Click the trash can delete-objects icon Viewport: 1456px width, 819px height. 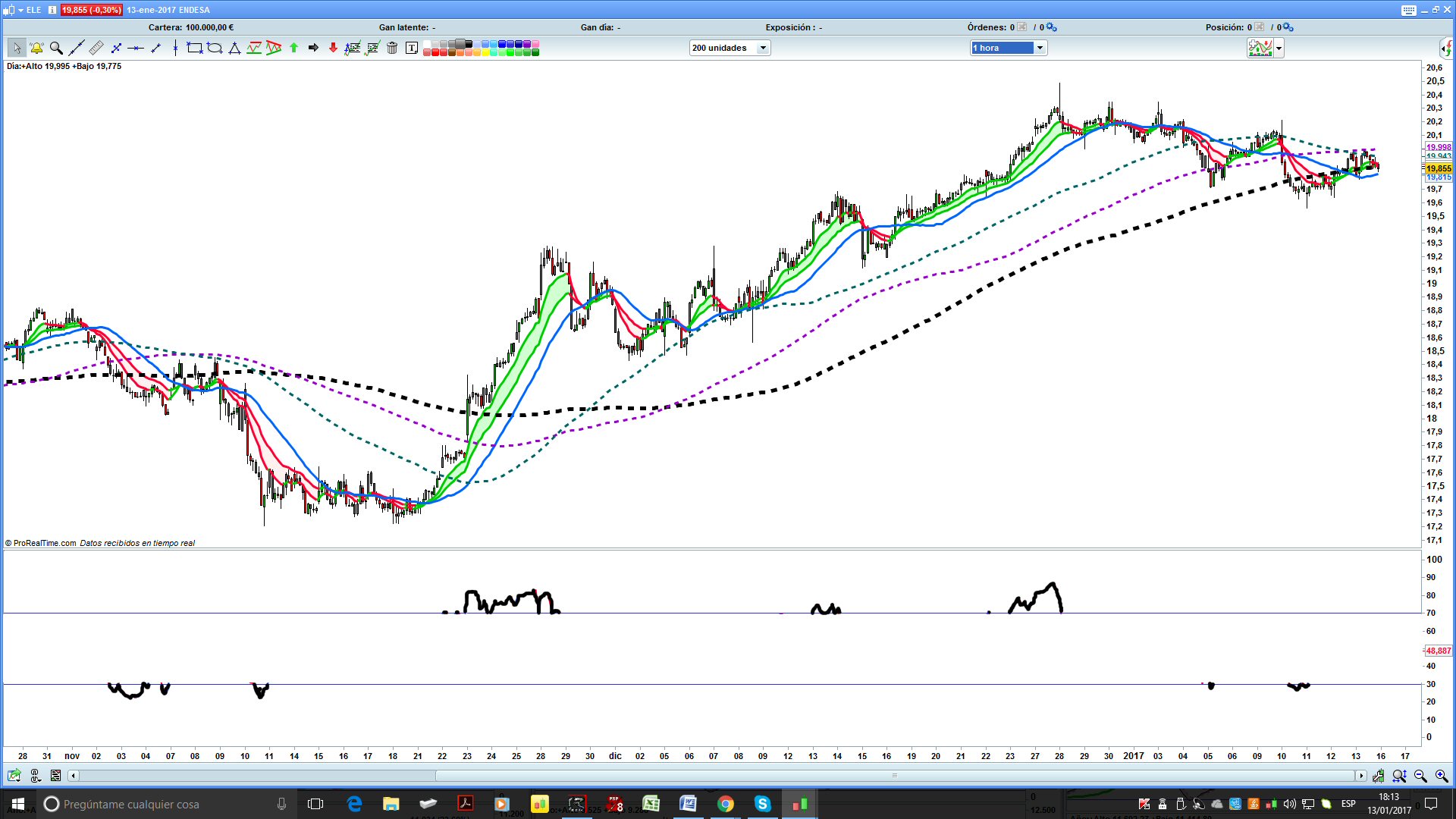pyautogui.click(x=392, y=48)
